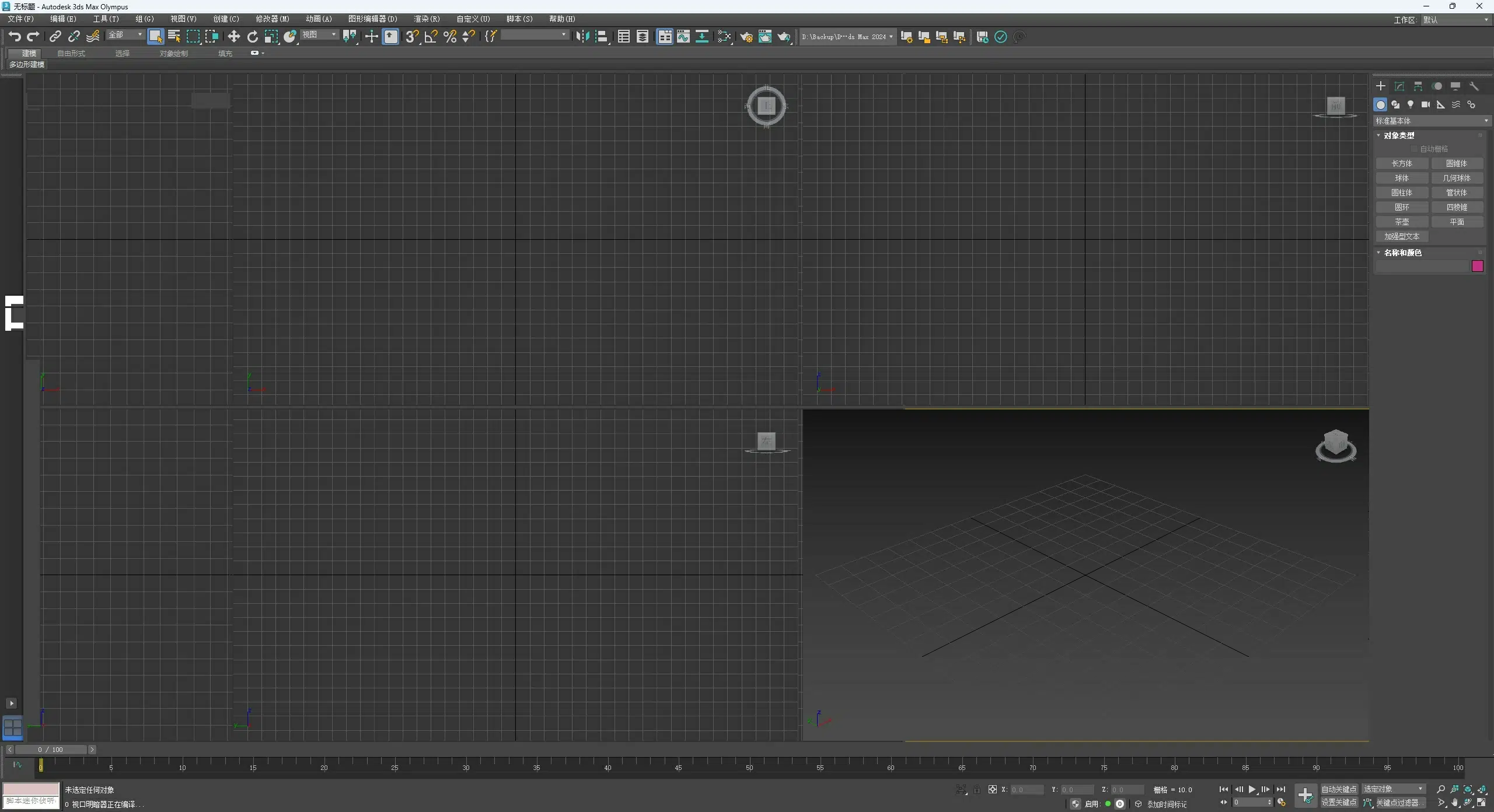The image size is (1494, 812).
Task: Select the Rotate tool in toolbar
Action: click(252, 37)
